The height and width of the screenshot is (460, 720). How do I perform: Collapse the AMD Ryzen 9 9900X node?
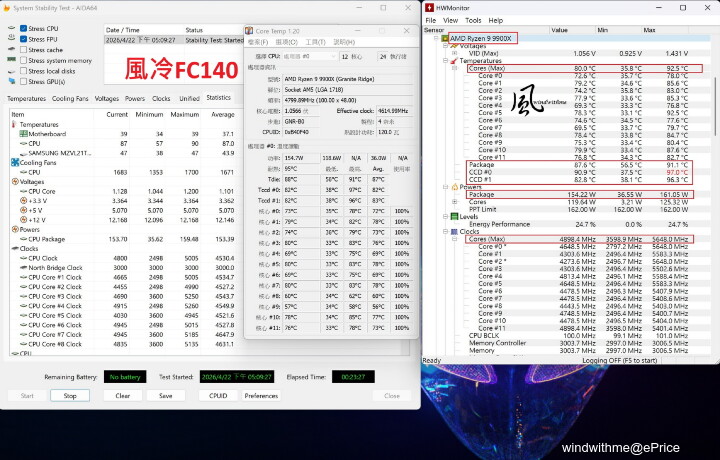436,38
